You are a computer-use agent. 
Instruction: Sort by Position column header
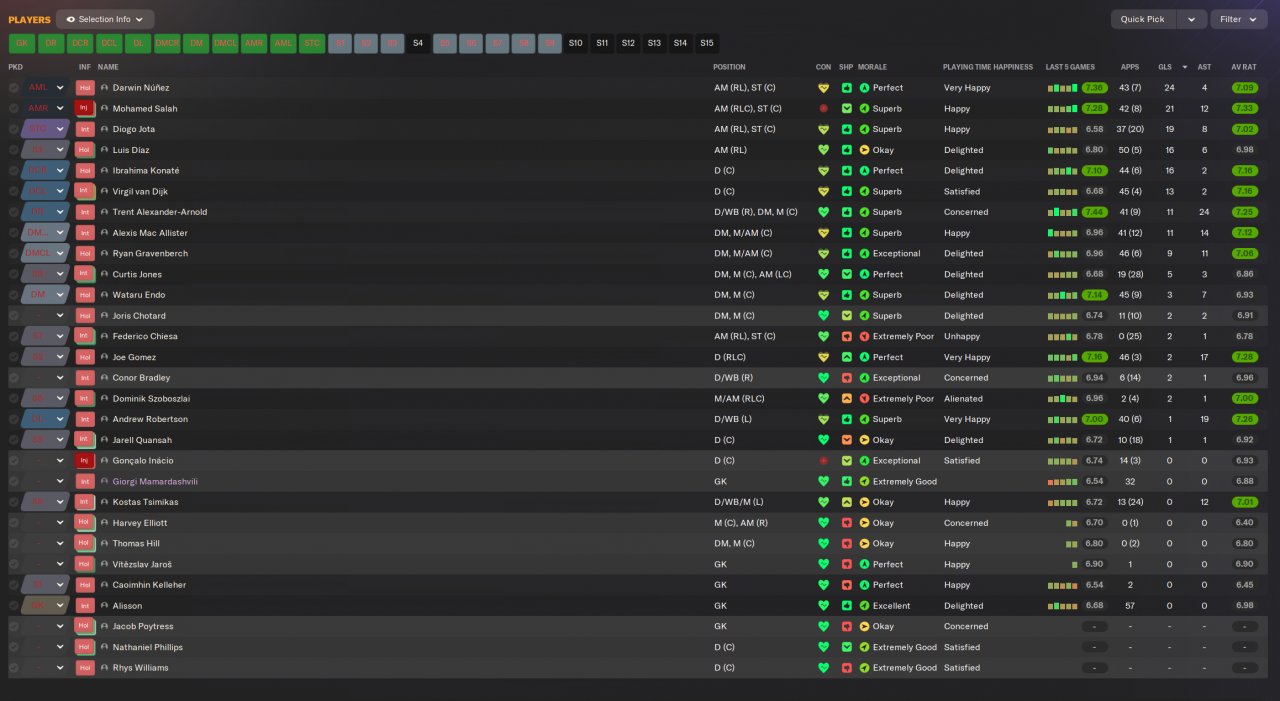729,67
